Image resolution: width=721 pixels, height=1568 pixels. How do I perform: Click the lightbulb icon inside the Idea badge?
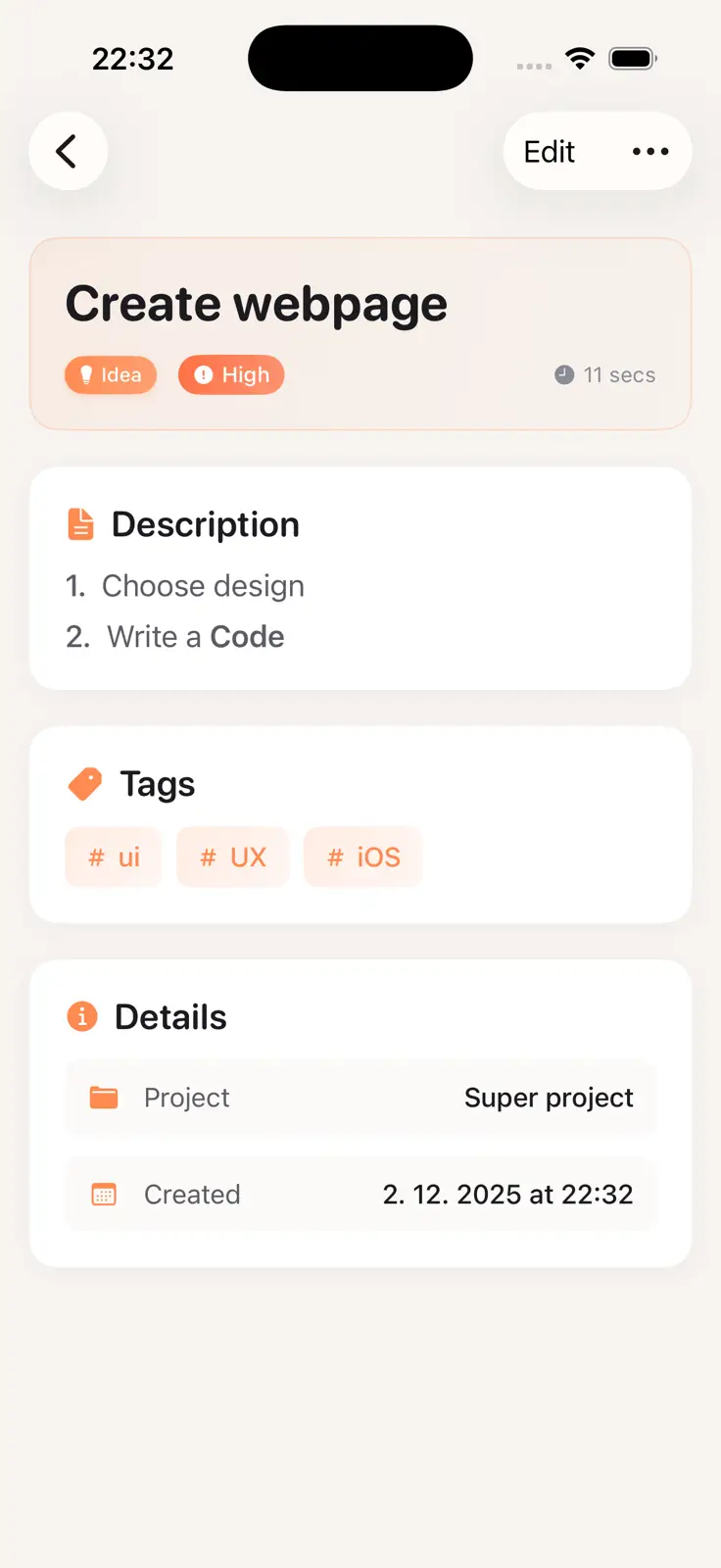point(88,374)
